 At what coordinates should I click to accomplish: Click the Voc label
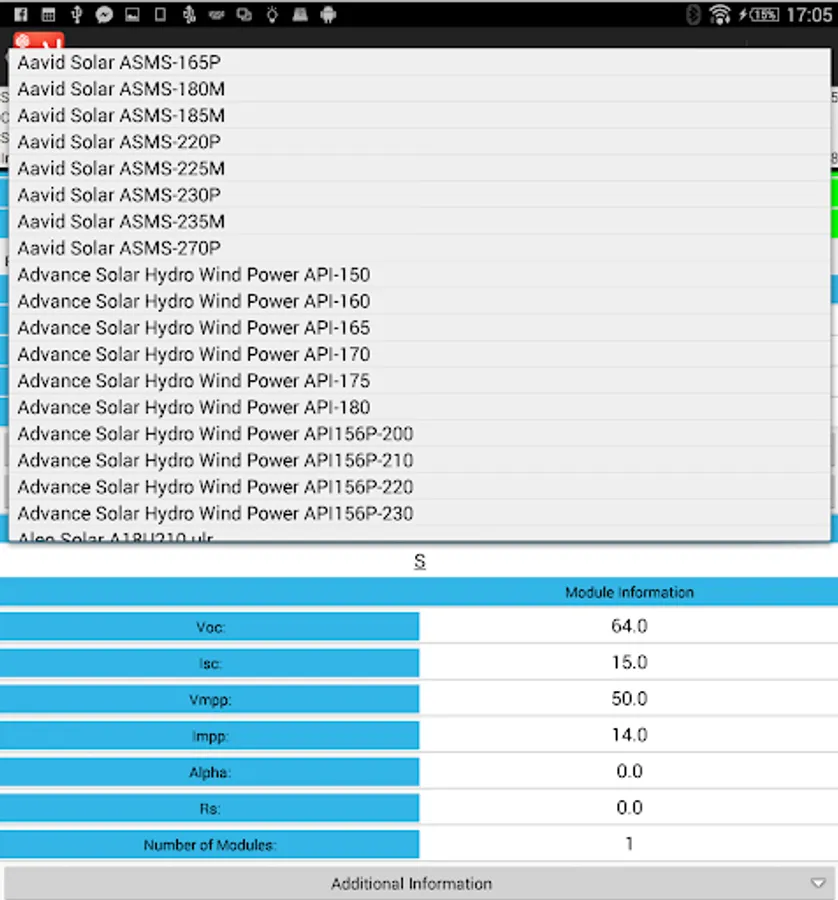pos(210,626)
